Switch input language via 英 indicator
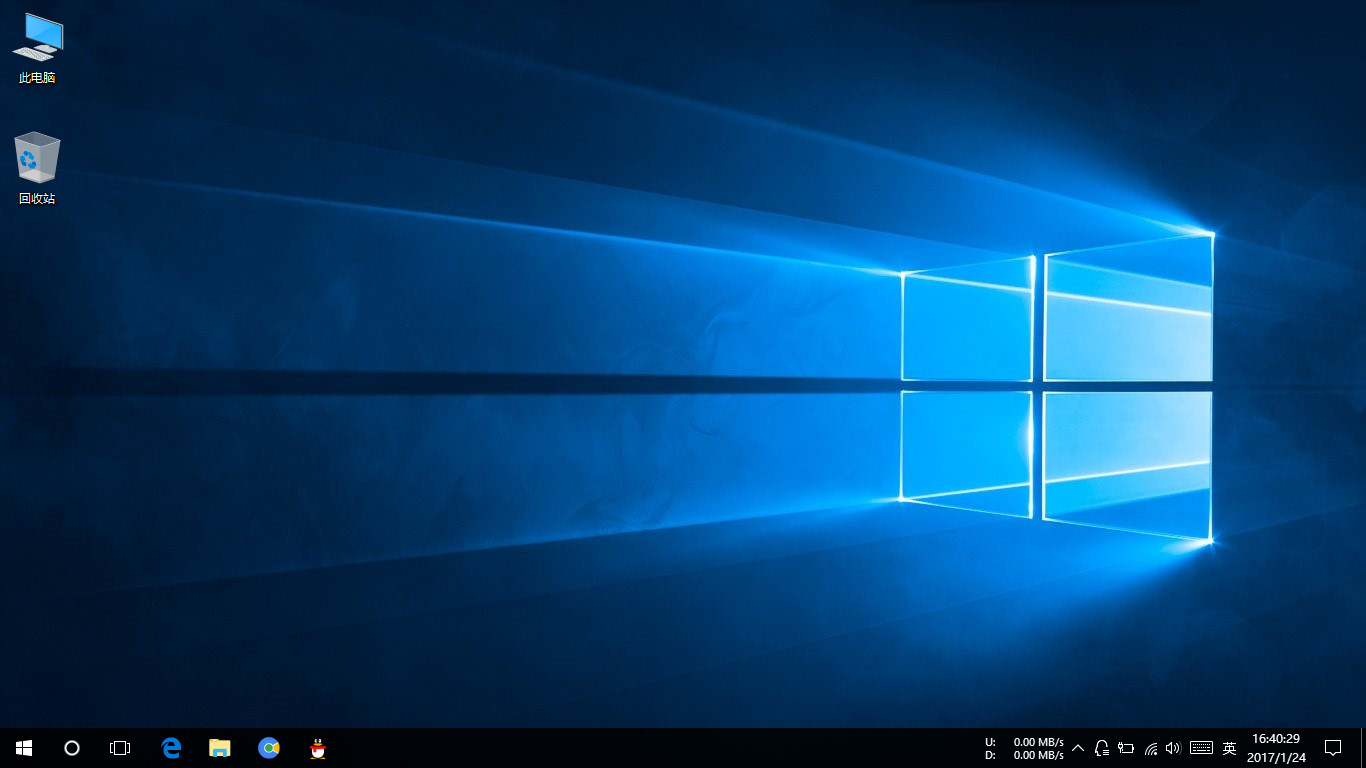Image resolution: width=1366 pixels, height=768 pixels. 1228,747
